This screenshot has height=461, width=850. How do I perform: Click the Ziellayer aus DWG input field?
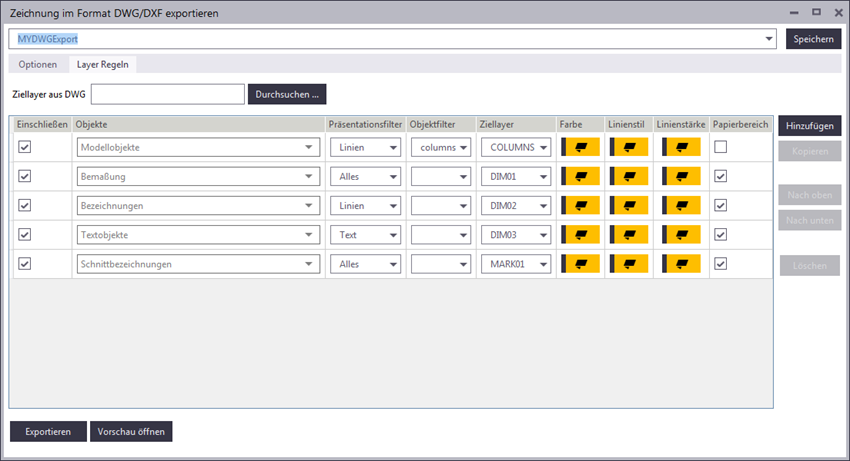[167, 94]
